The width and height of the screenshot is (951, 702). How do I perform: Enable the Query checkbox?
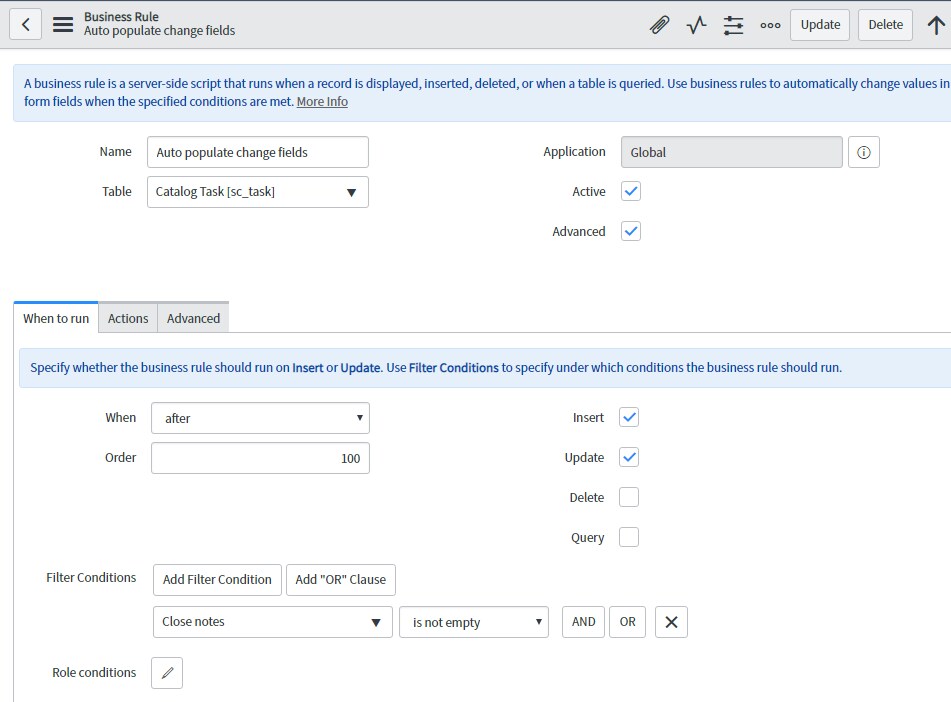click(629, 537)
